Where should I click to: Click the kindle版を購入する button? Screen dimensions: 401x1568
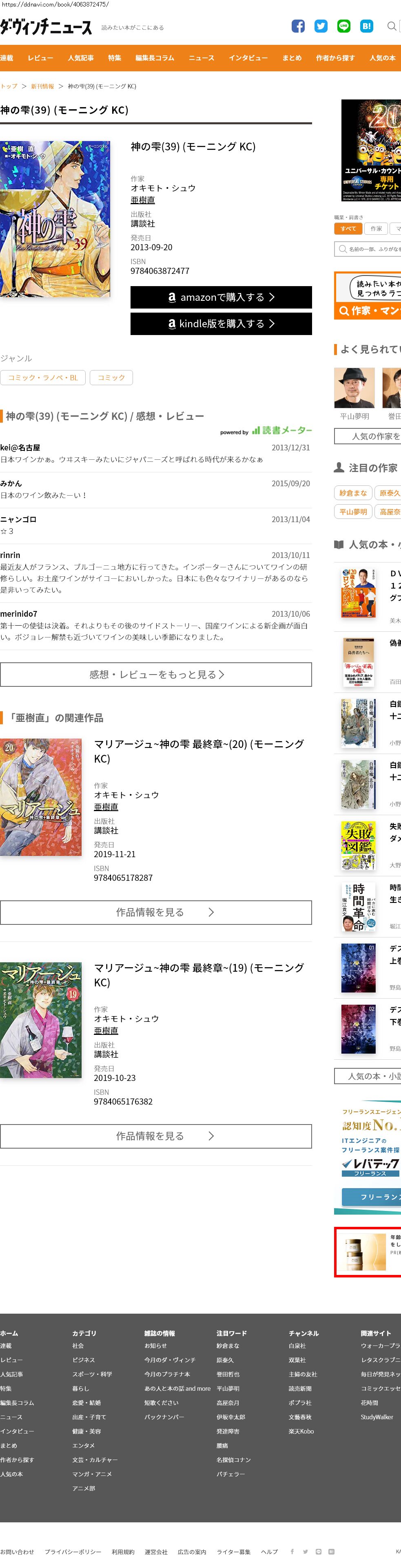[x=221, y=324]
